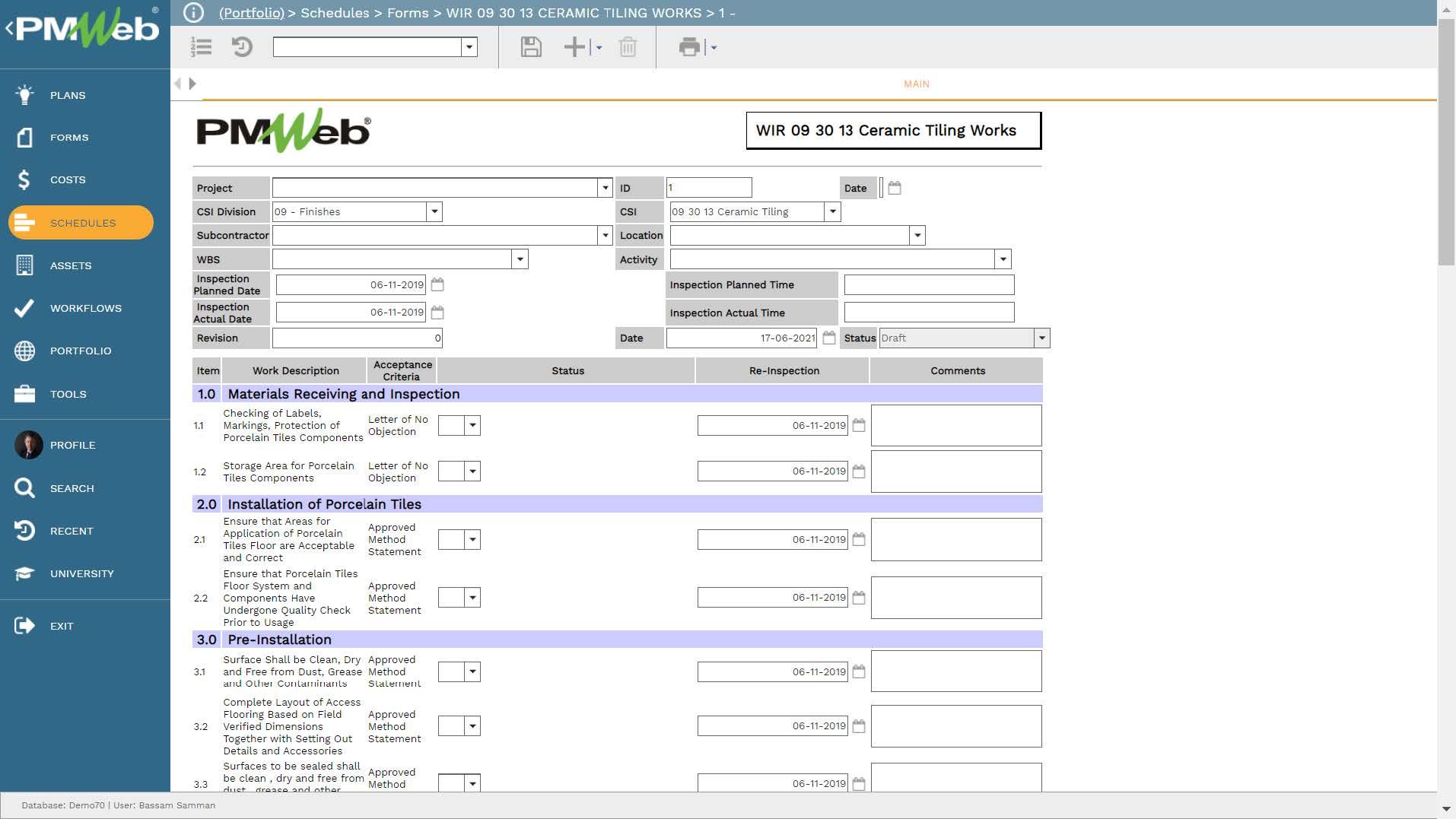Switch to the MAIN tab
This screenshot has height=819, width=1456.
(916, 84)
